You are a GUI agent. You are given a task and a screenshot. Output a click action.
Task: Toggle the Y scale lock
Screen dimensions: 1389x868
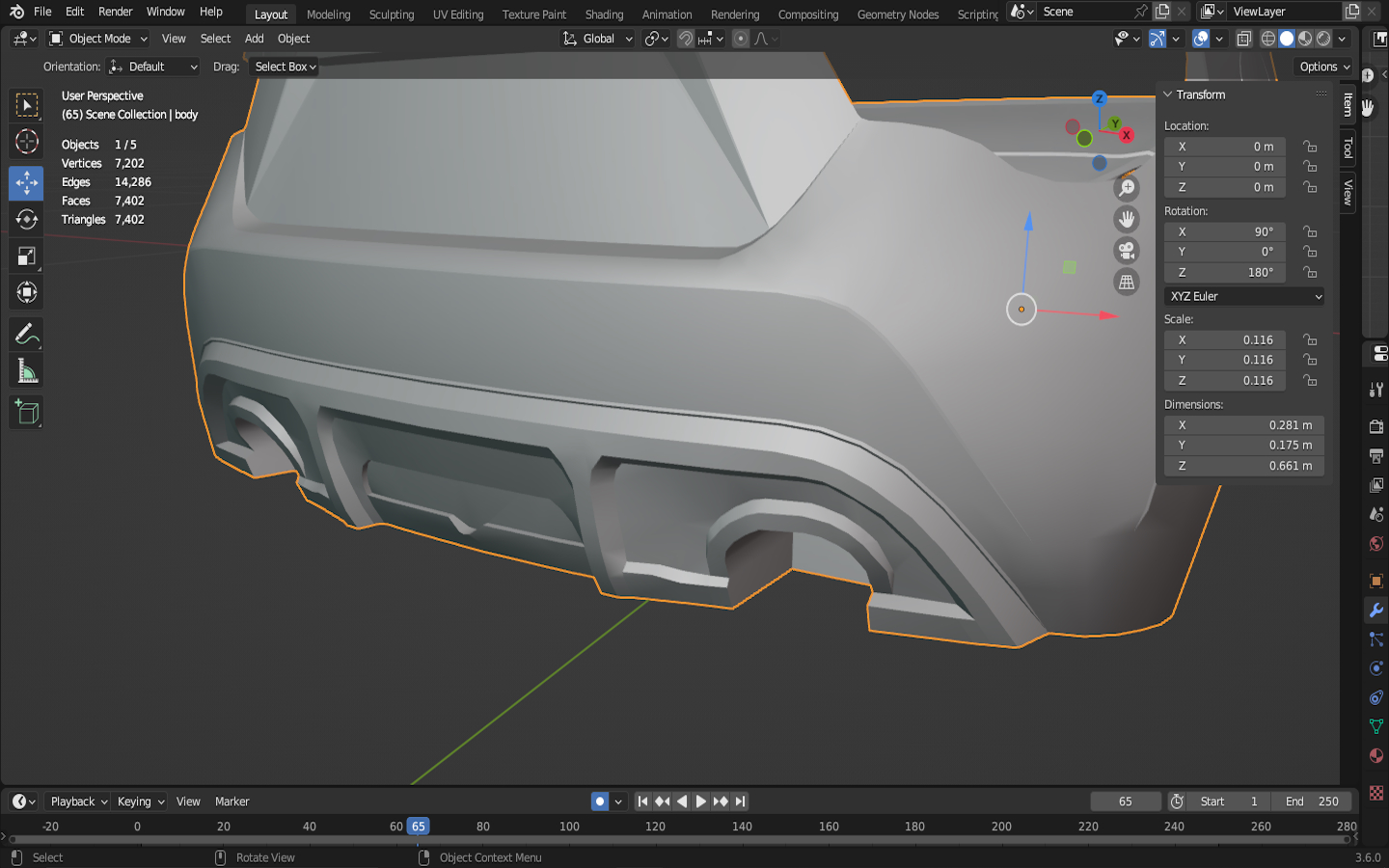tap(1310, 360)
